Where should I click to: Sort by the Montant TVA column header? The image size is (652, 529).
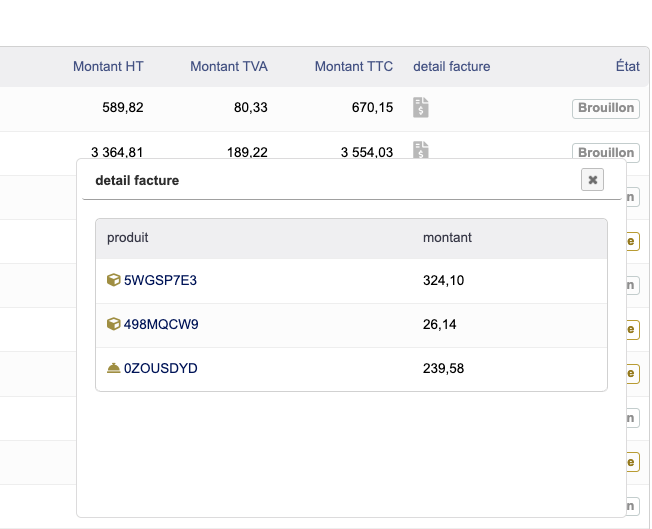(229, 66)
